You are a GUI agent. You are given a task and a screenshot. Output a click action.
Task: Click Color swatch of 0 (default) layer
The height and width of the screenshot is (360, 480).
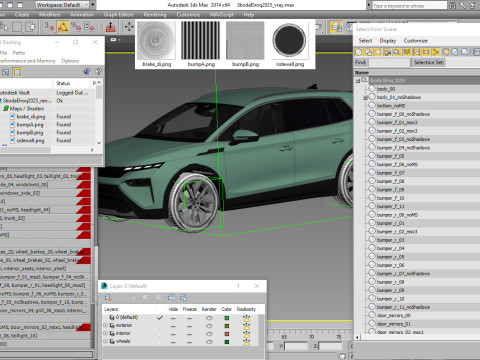(227, 318)
